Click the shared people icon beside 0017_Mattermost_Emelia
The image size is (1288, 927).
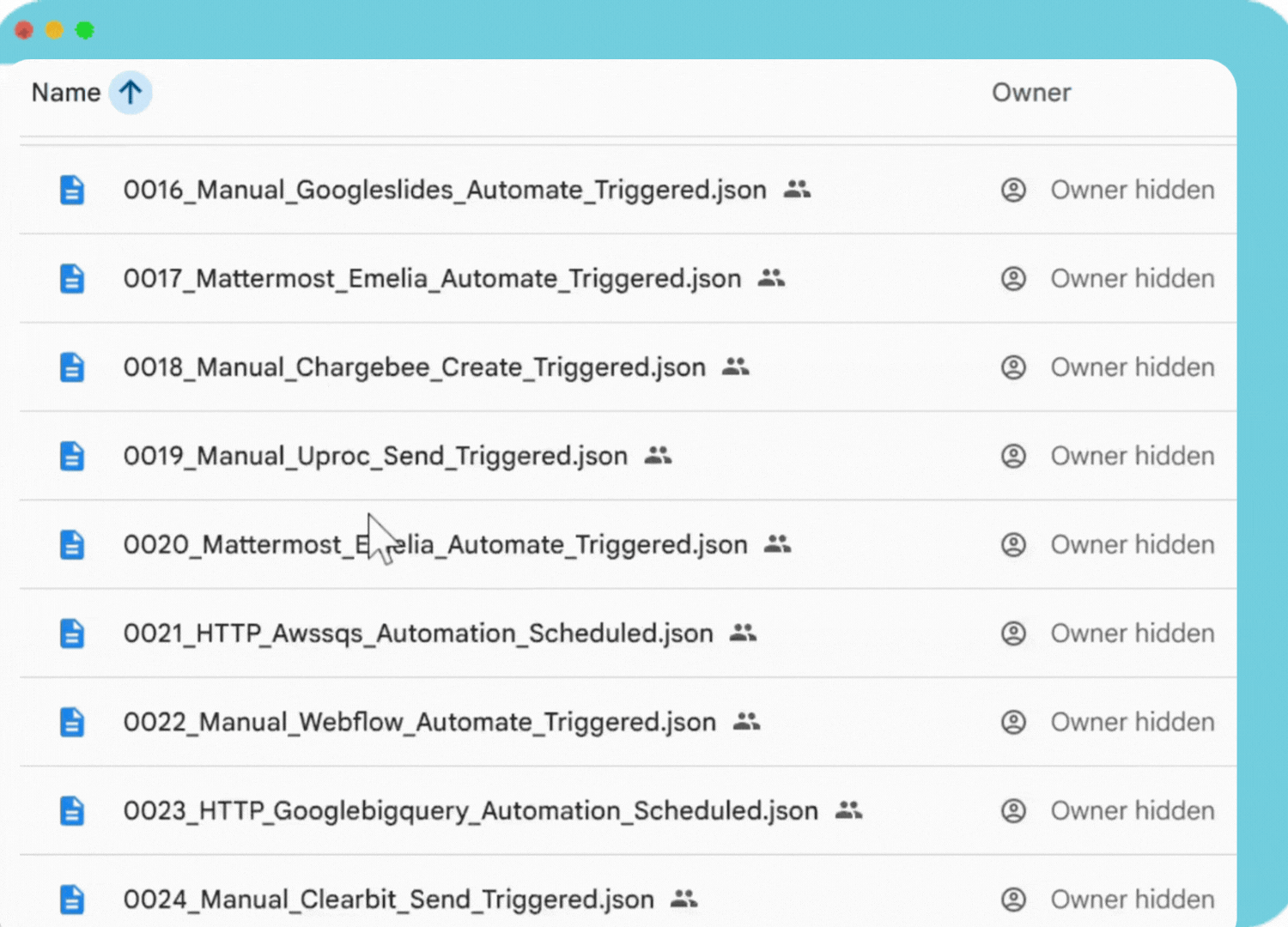pyautogui.click(x=770, y=278)
